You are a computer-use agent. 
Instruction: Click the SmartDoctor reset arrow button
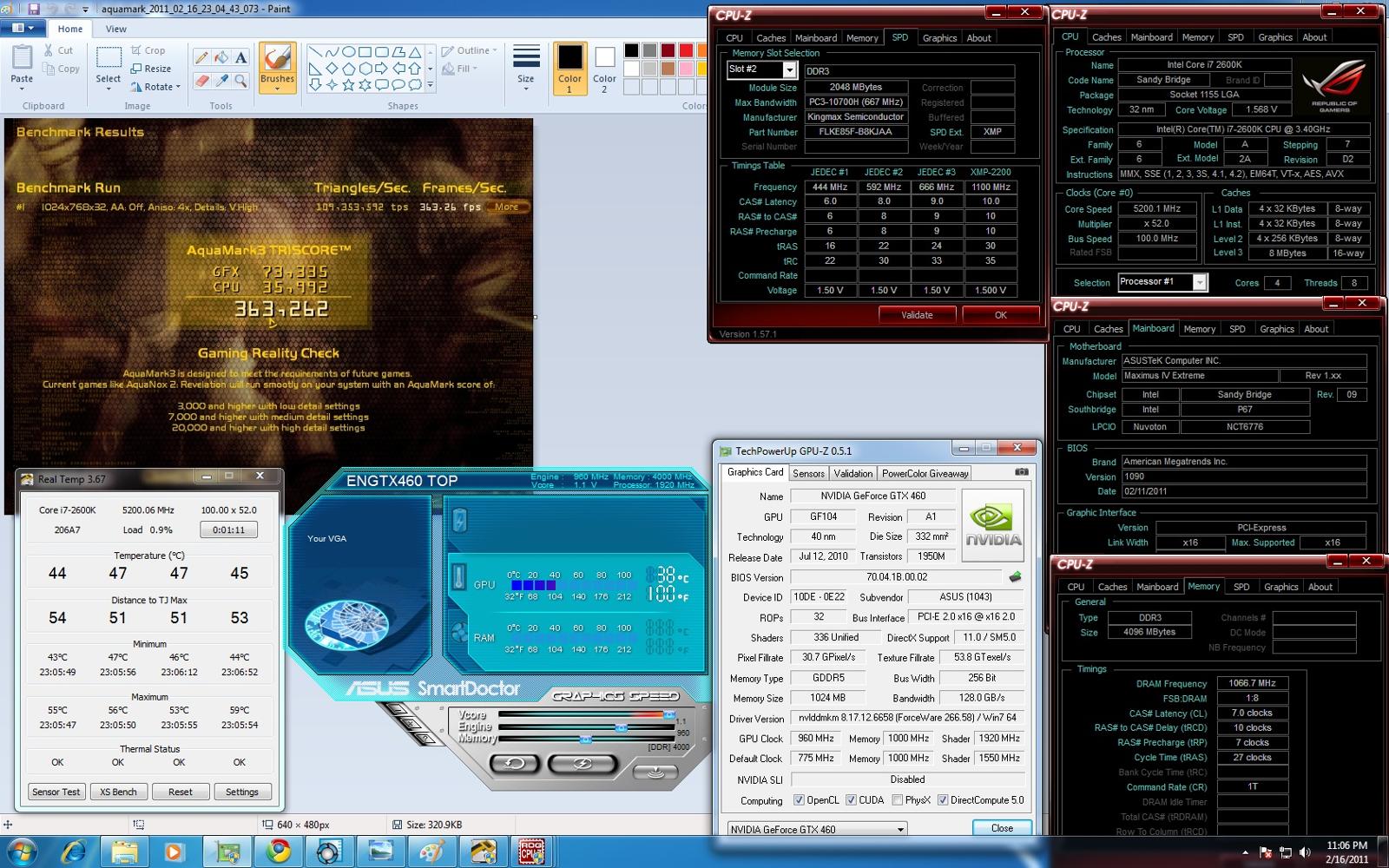pos(514,764)
